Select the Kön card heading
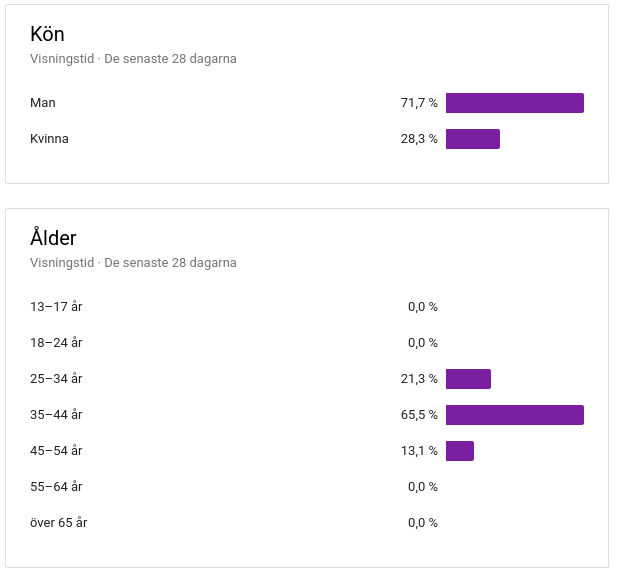 click(47, 34)
